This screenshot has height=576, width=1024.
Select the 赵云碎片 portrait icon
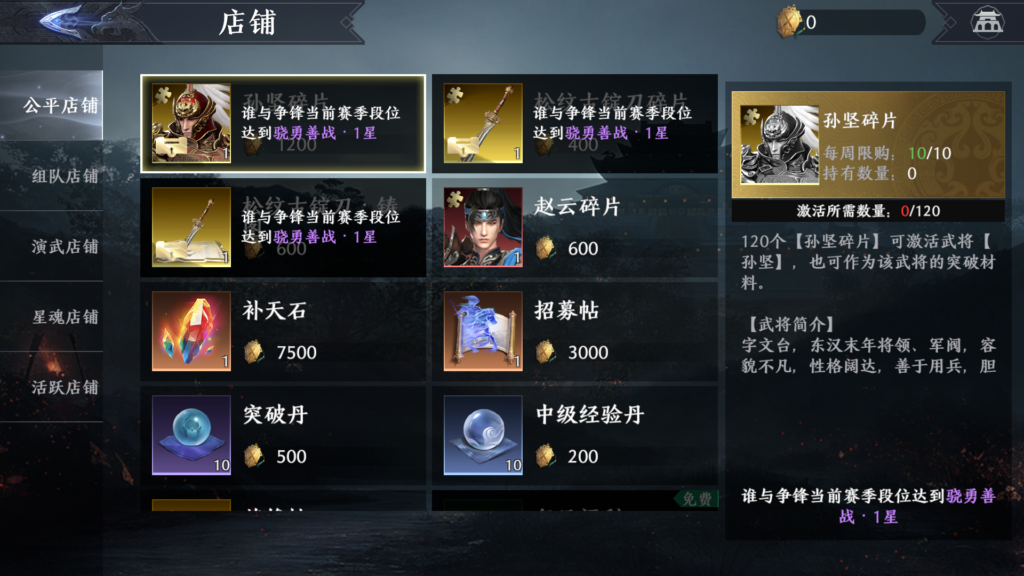coord(483,227)
